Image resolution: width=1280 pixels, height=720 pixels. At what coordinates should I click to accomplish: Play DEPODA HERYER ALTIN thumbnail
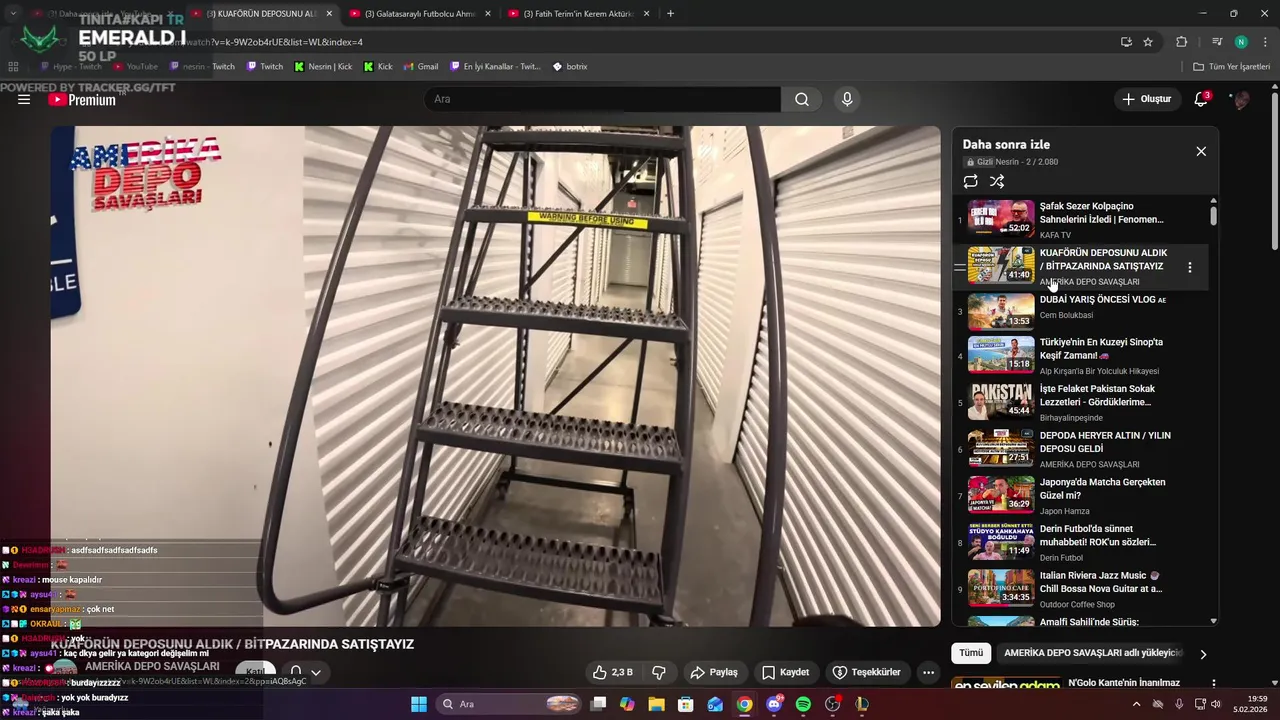click(x=1001, y=448)
